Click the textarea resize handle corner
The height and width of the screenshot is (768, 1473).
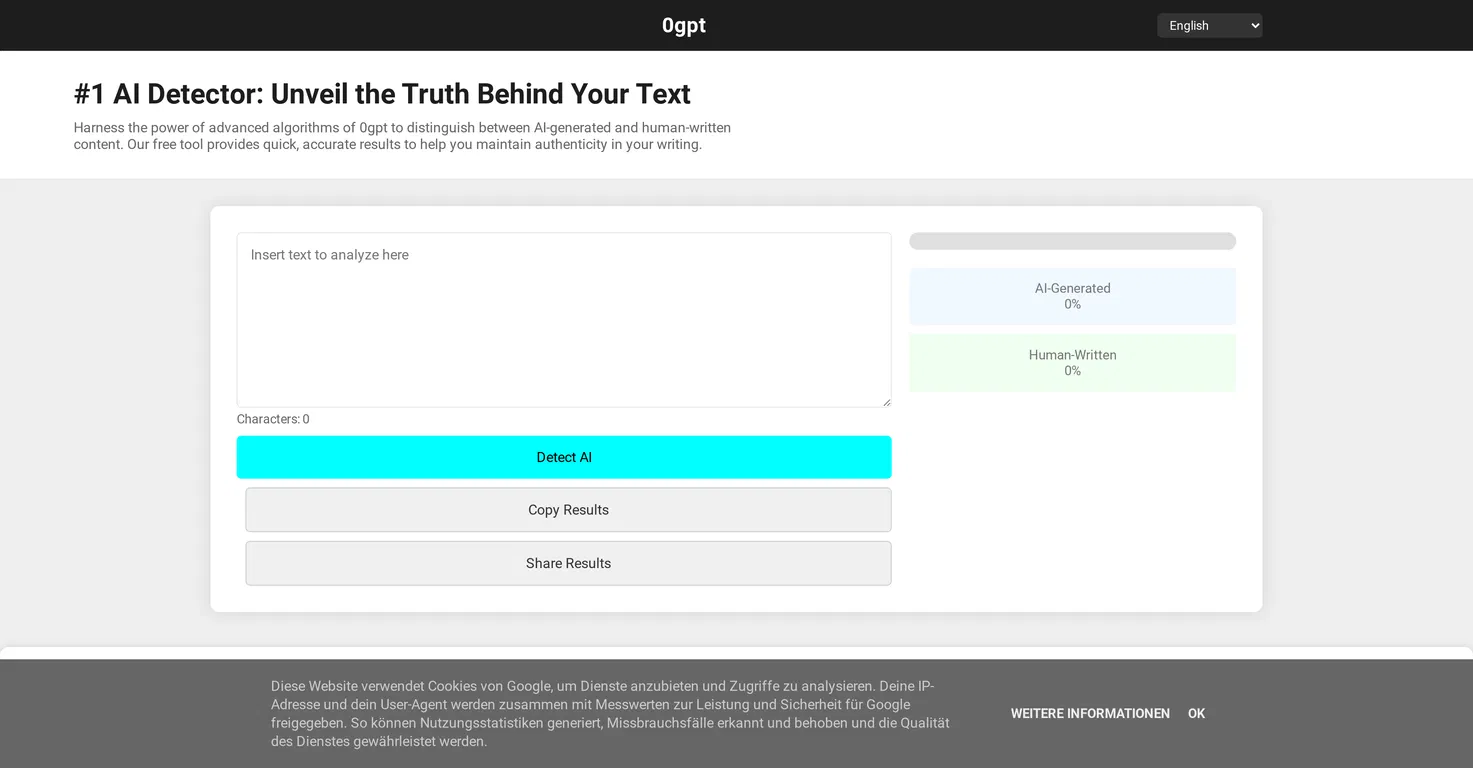[x=886, y=402]
